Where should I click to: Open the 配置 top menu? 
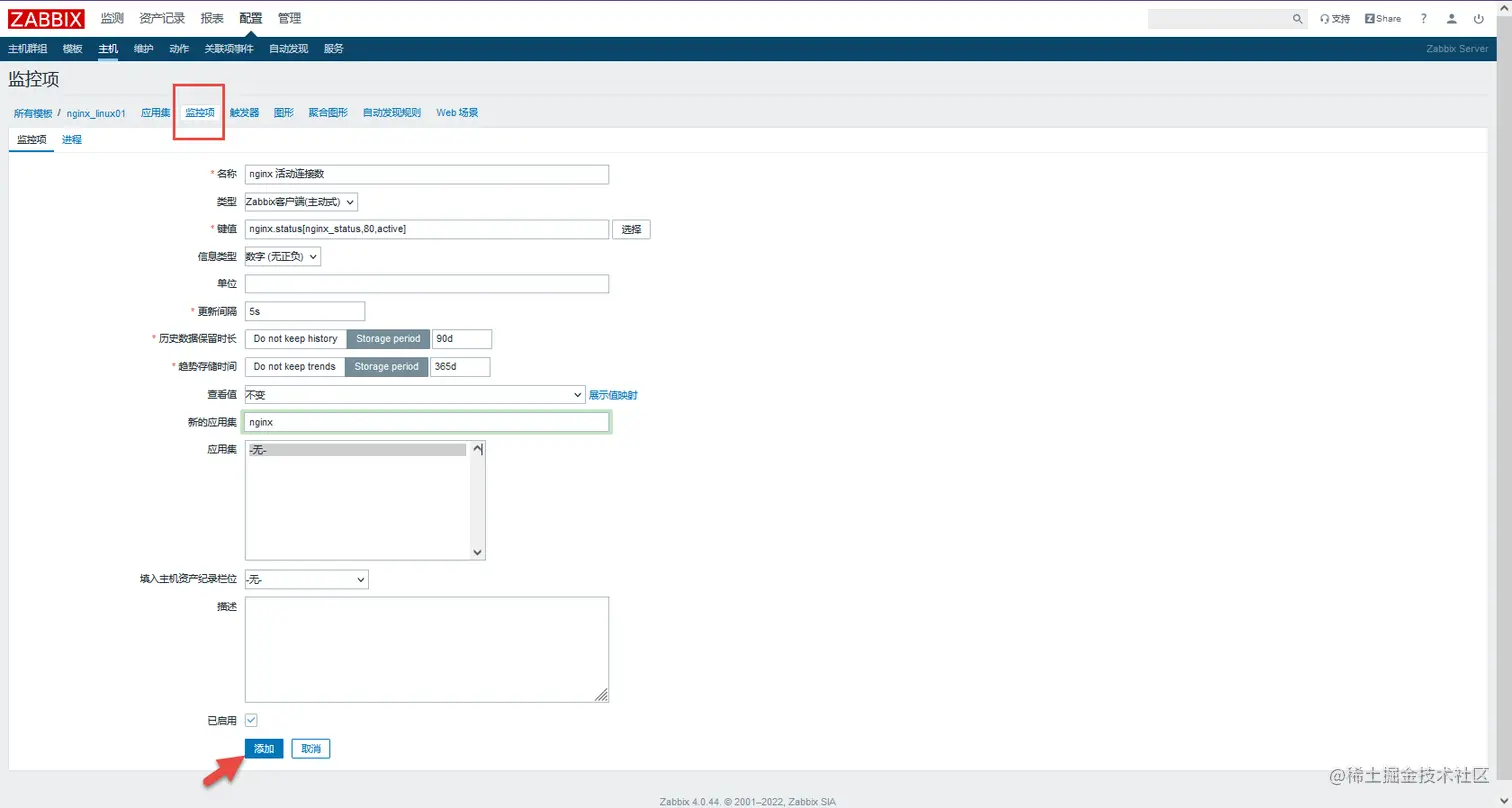pyautogui.click(x=251, y=18)
